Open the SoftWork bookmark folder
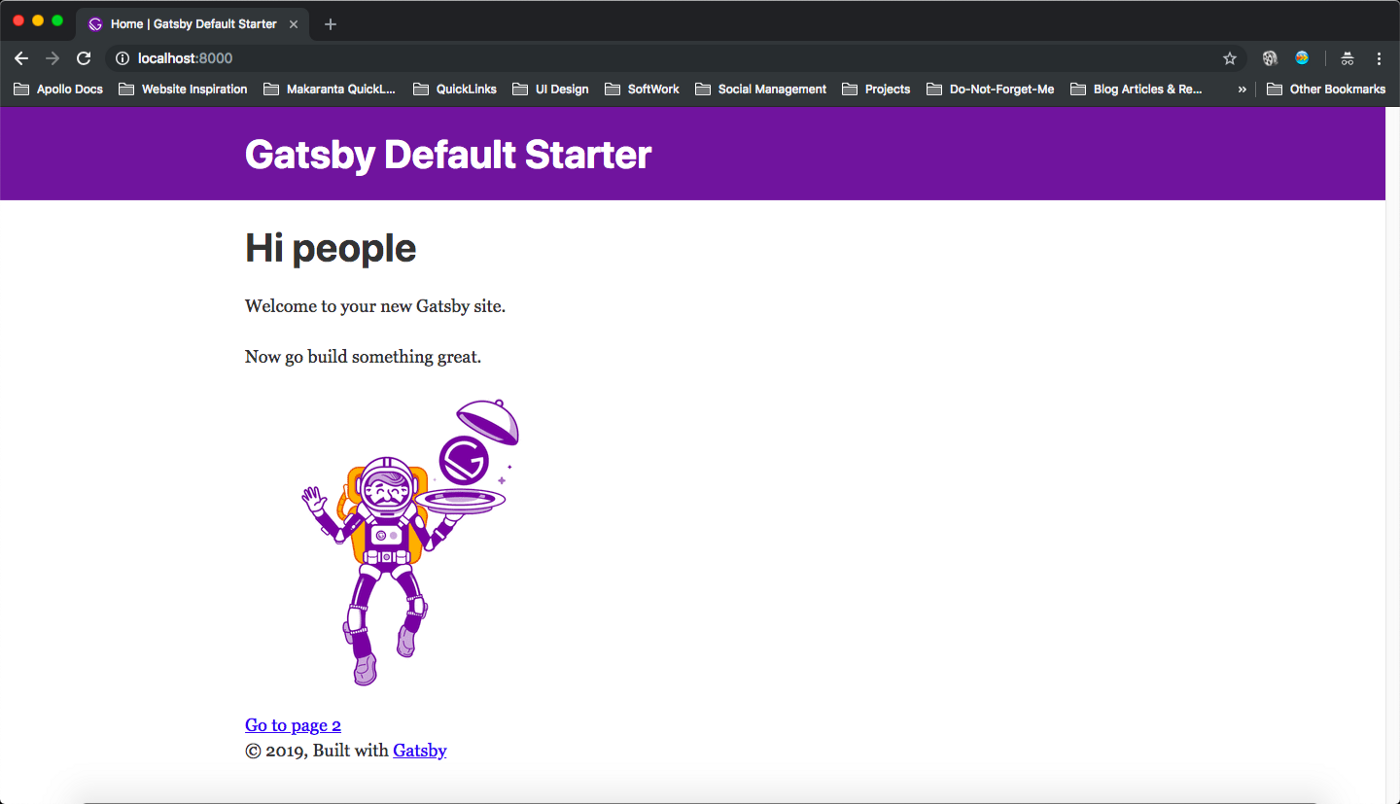The image size is (1400, 804). coord(642,89)
